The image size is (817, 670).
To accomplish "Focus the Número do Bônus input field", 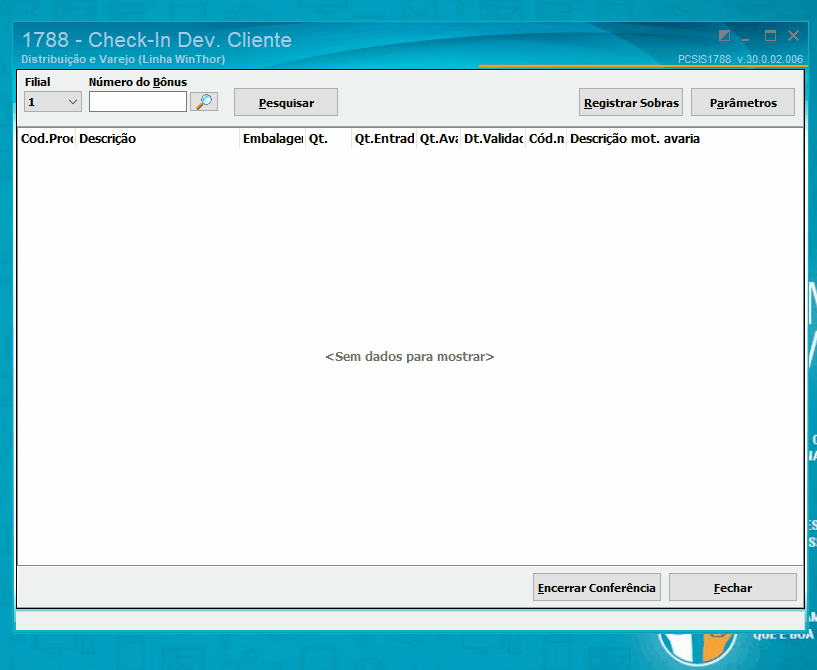I will [138, 102].
